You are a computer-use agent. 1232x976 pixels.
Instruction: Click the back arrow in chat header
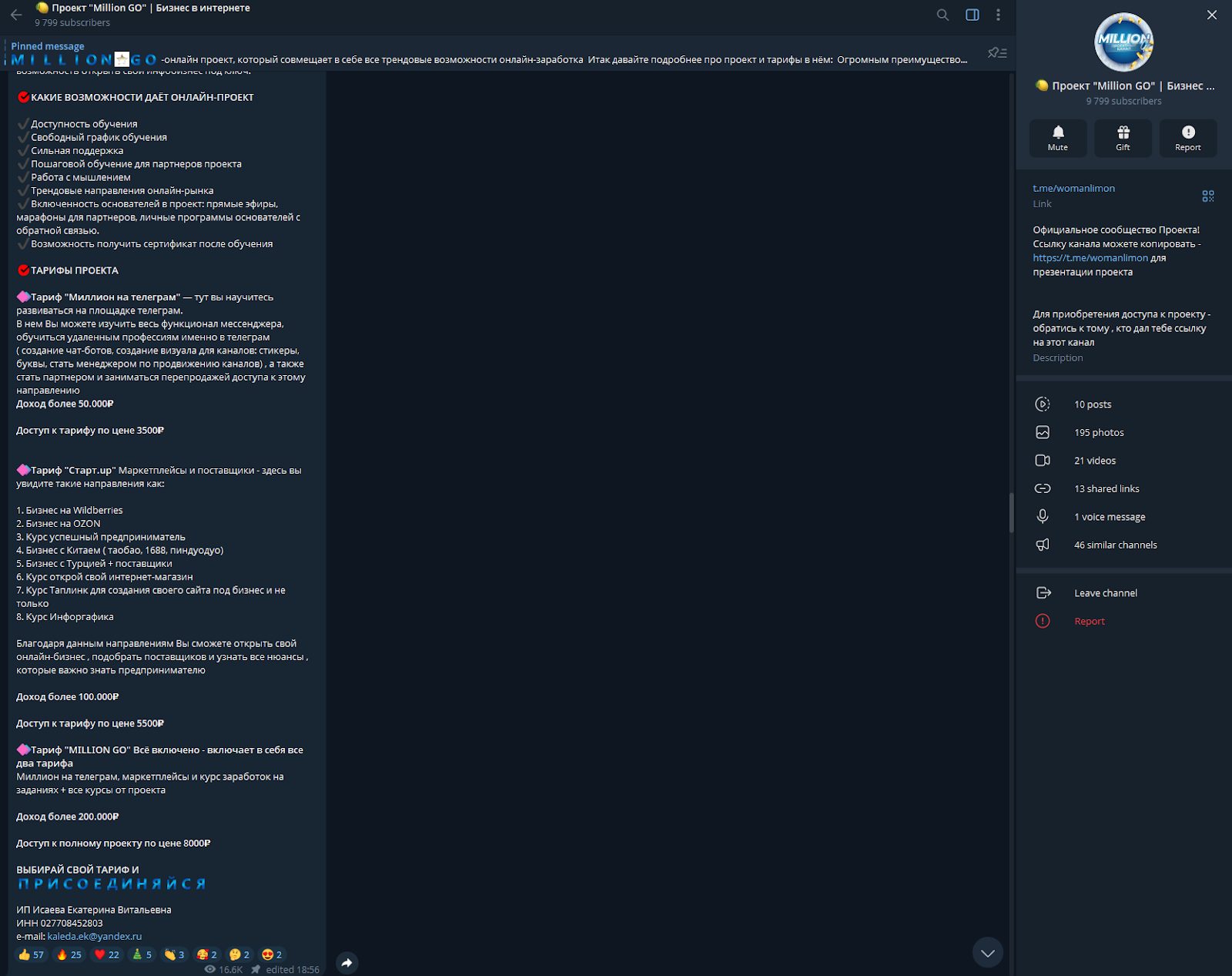point(16,15)
